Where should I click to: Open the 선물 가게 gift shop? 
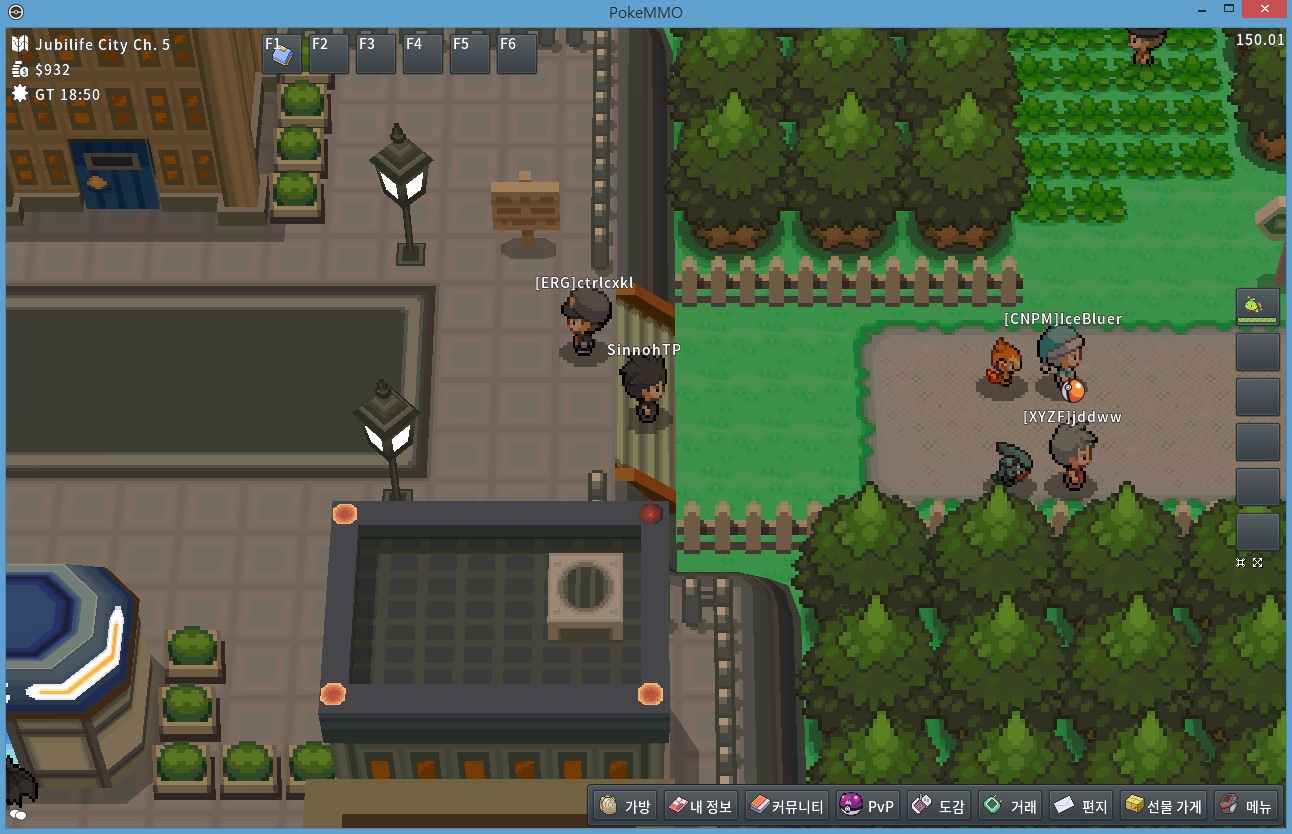pyautogui.click(x=1162, y=806)
